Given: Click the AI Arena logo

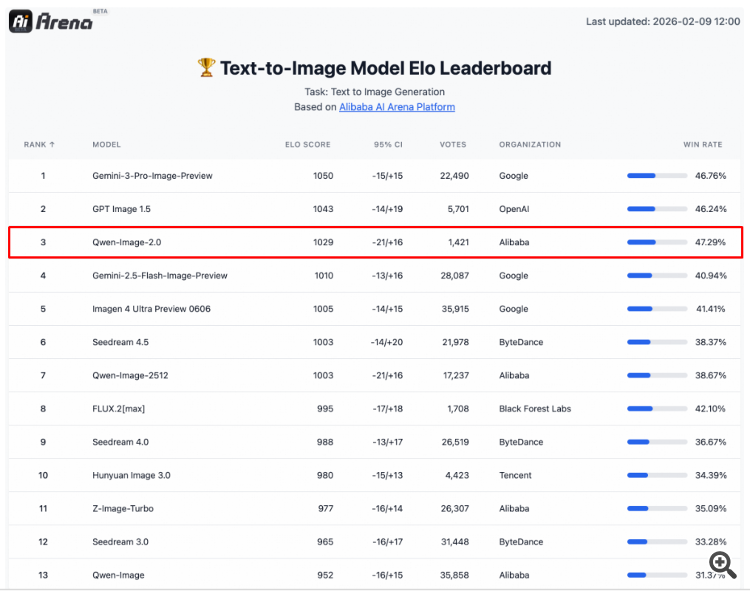Looking at the screenshot, I should [x=50, y=21].
